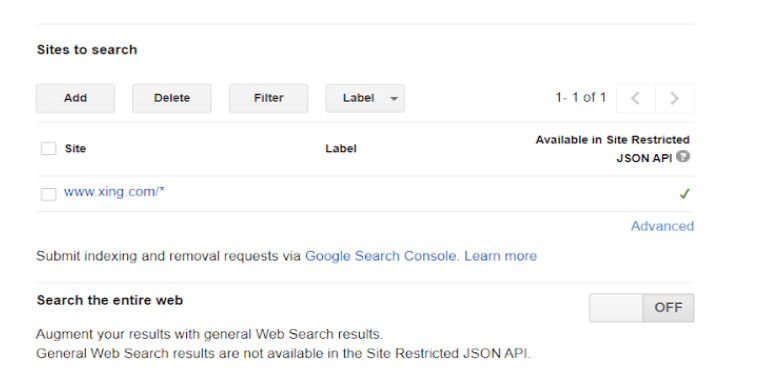Expand the Advanced options link
768x374 pixels.
[x=662, y=226]
